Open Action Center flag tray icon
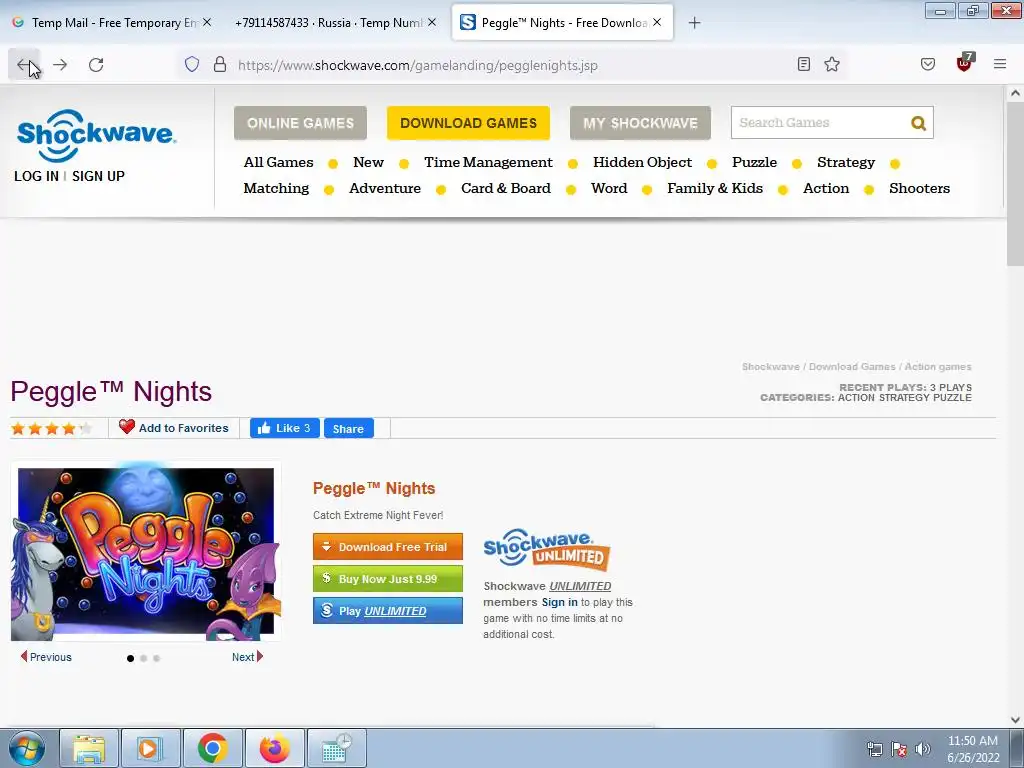Viewport: 1024px width, 768px height. (x=899, y=749)
